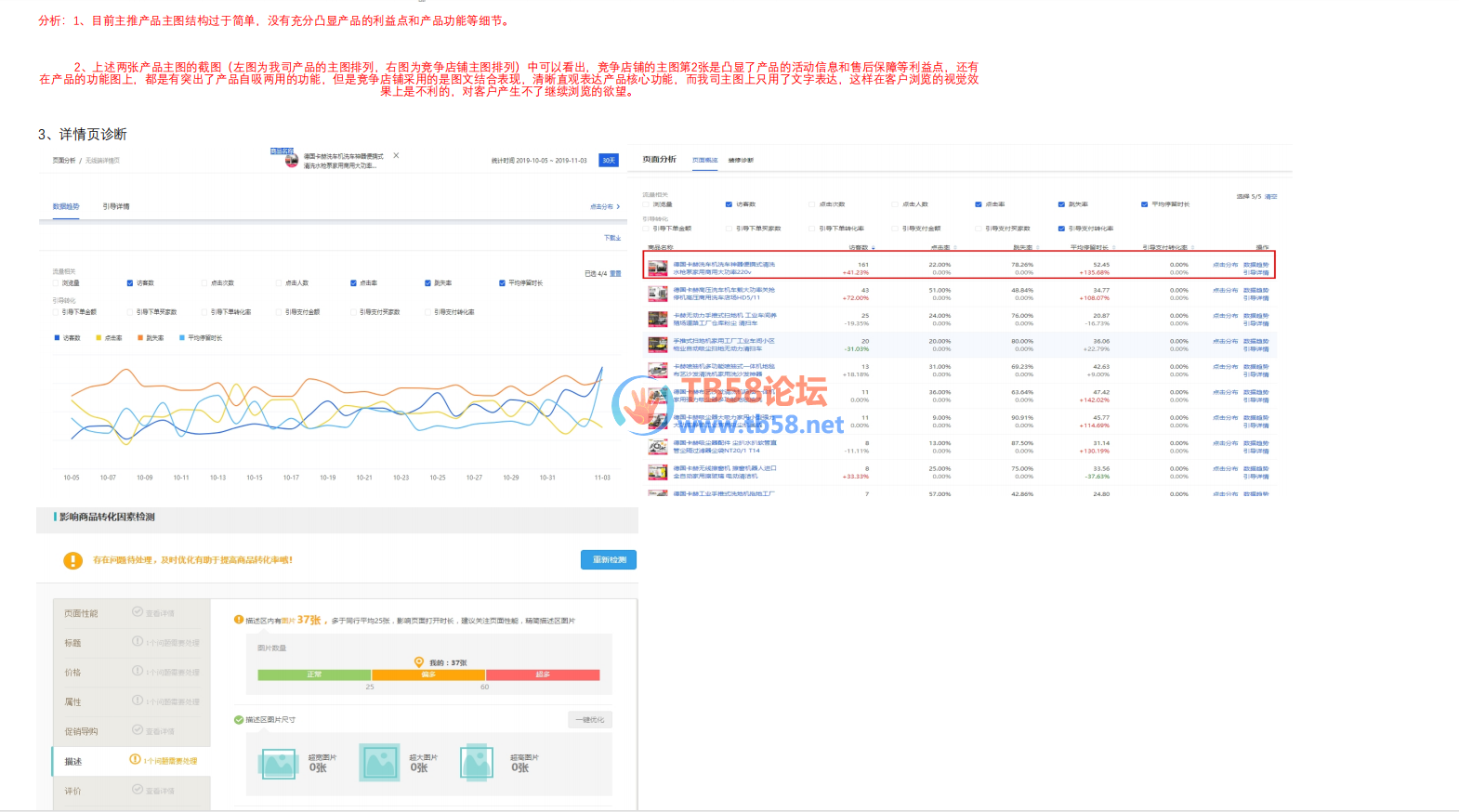The image size is (1459, 812).
Task: Click the sort arrow on the 跳失率 column header
Action: pos(1038,248)
